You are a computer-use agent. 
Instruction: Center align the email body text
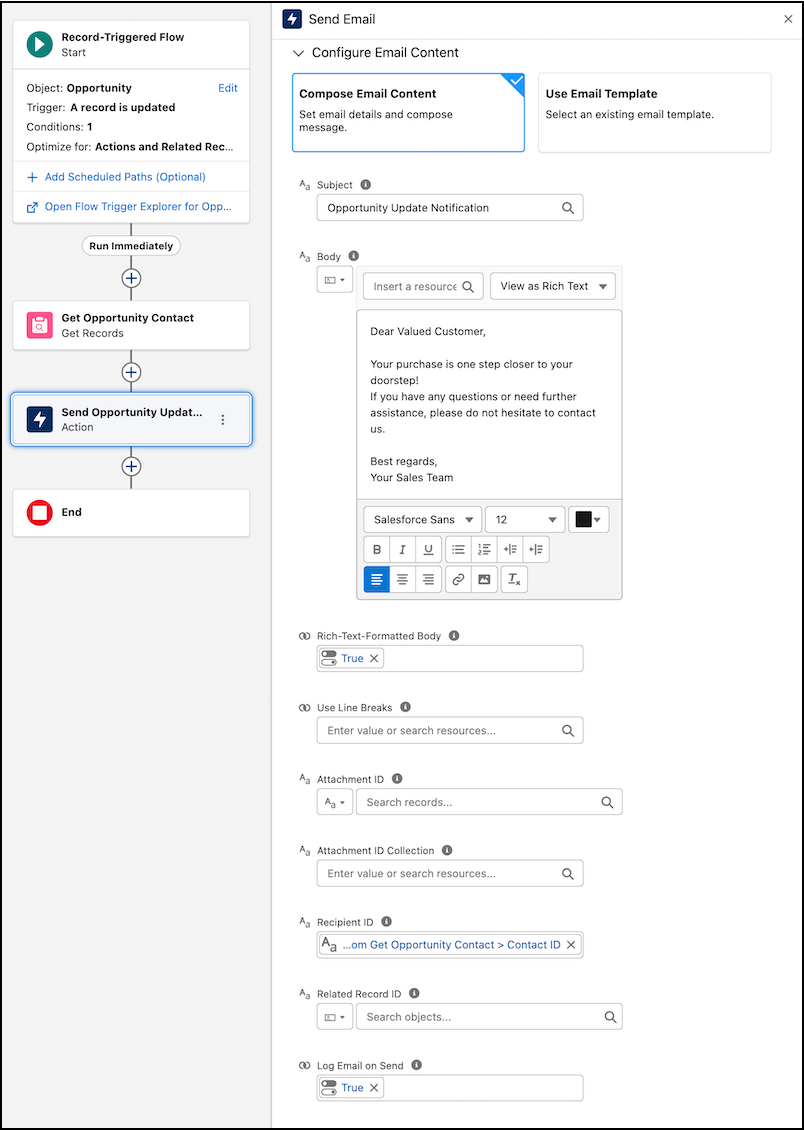tap(403, 579)
